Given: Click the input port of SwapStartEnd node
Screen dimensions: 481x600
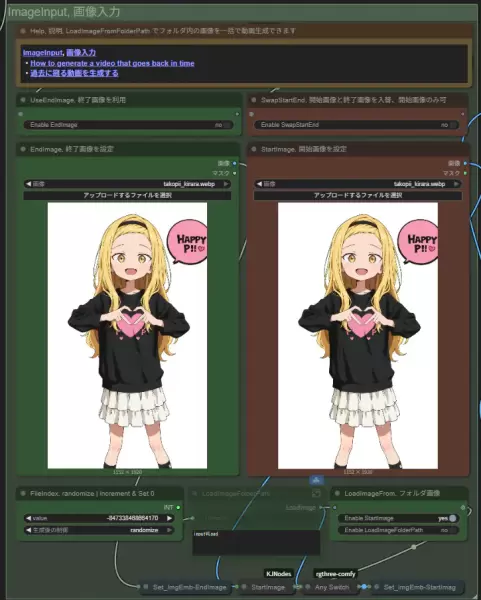Looking at the screenshot, I should tap(251, 114).
